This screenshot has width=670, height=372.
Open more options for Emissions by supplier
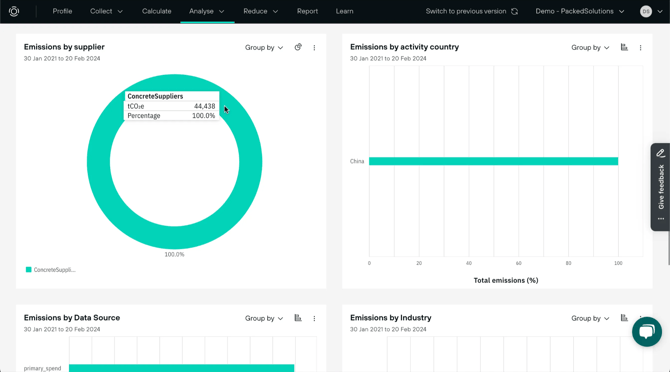(314, 48)
